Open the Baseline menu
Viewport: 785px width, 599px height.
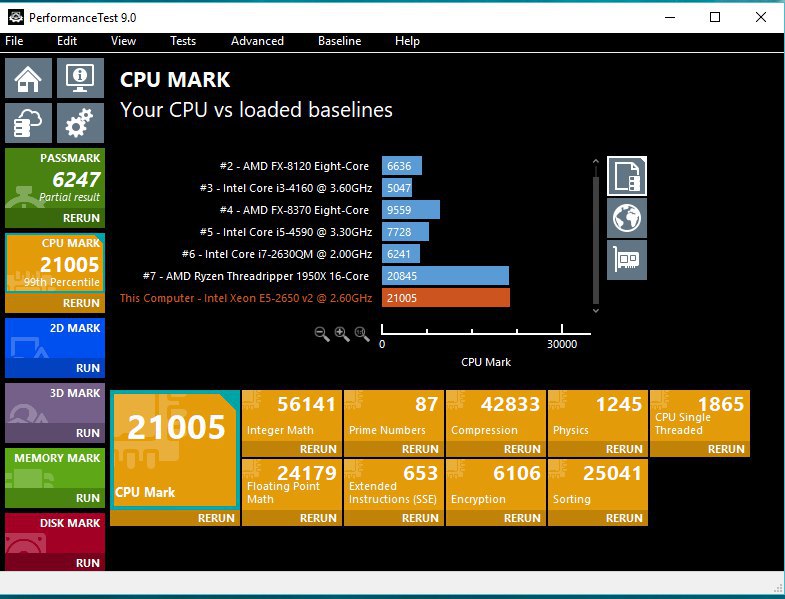pos(339,41)
